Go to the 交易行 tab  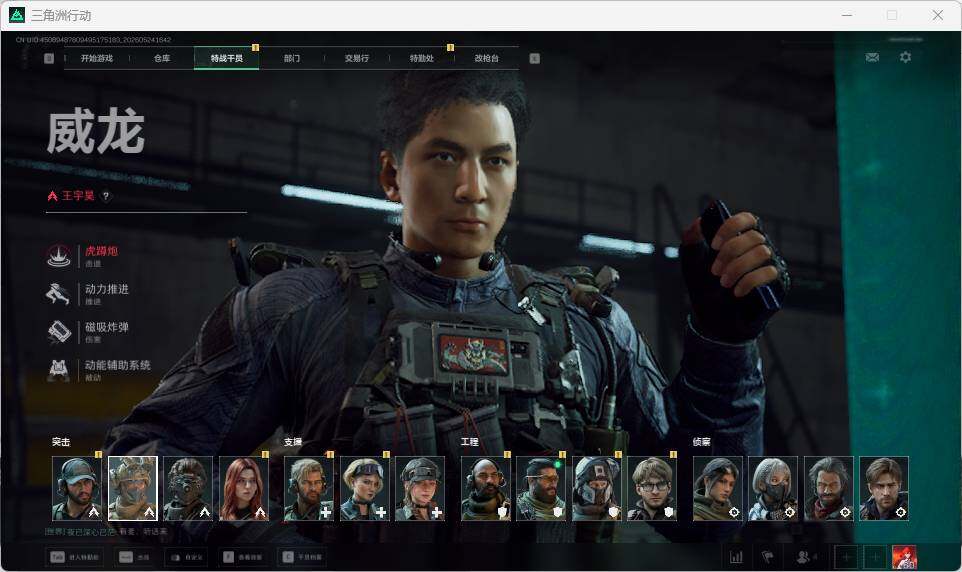tap(356, 58)
